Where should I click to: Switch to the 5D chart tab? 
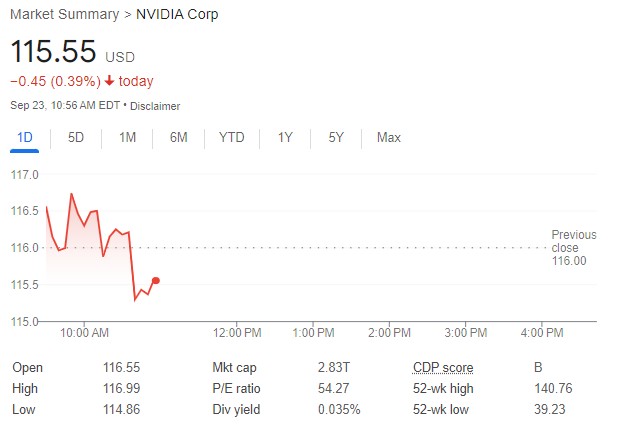(x=76, y=138)
